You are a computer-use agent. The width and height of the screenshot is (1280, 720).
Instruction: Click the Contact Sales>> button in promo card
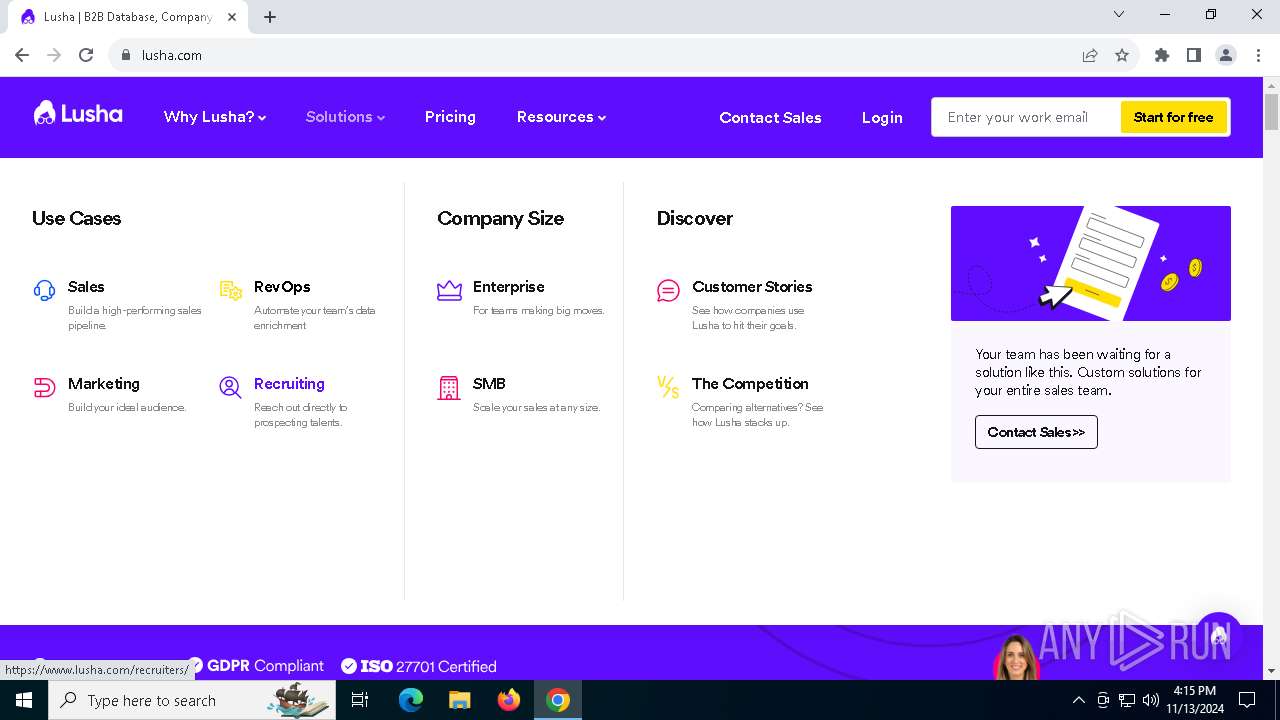pos(1036,432)
